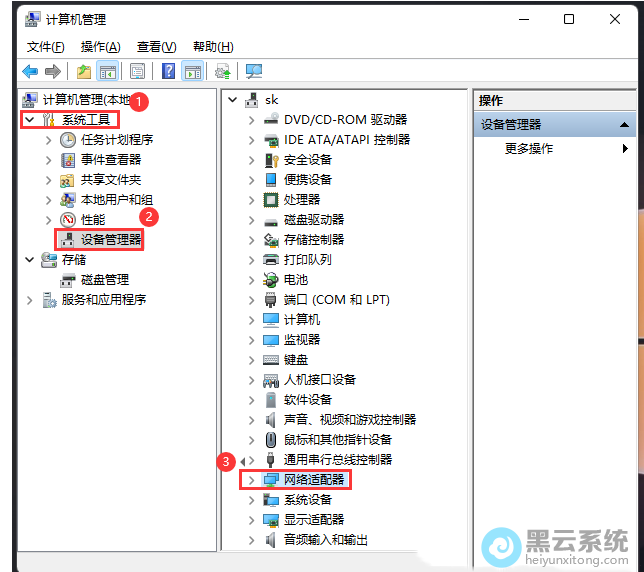Select 磁盘管理 under 存储
The height and width of the screenshot is (572, 644).
click(x=105, y=280)
